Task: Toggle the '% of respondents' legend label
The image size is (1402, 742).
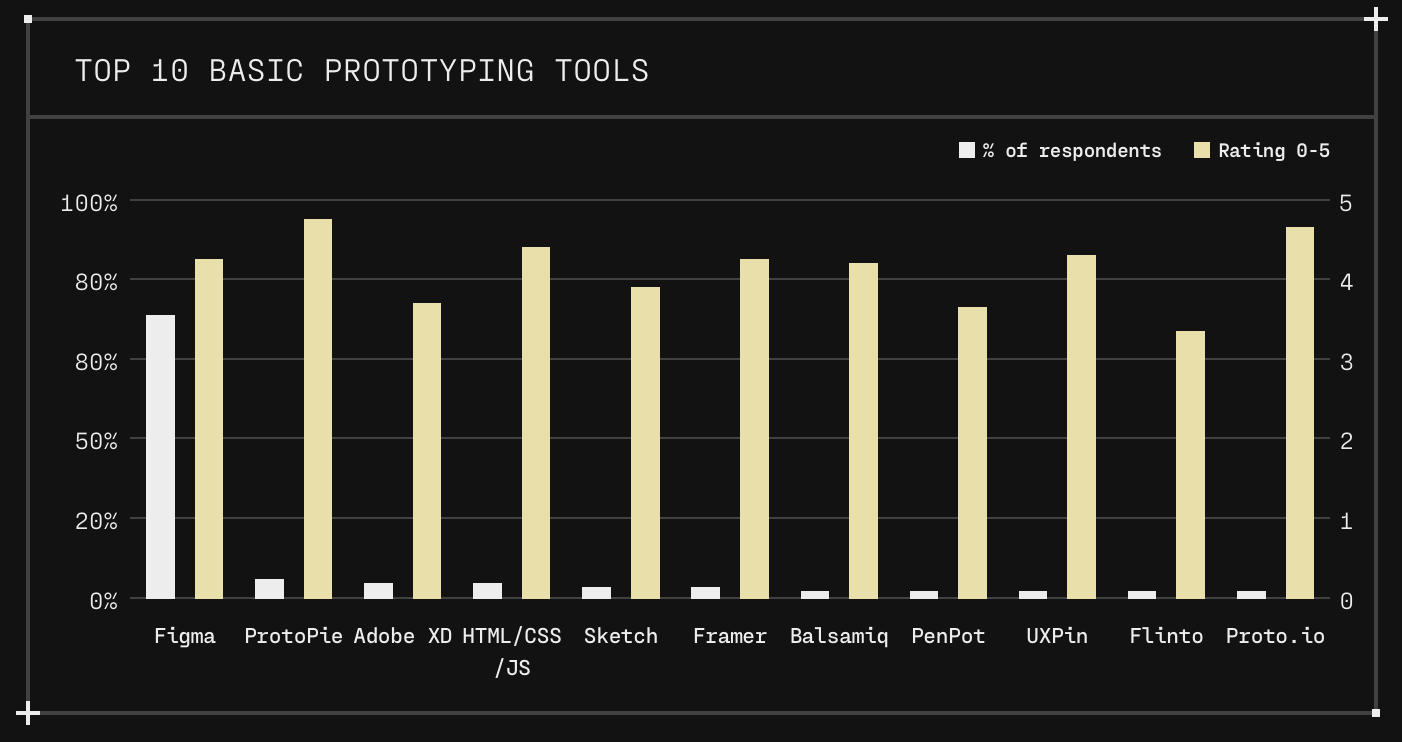Action: [x=1072, y=150]
